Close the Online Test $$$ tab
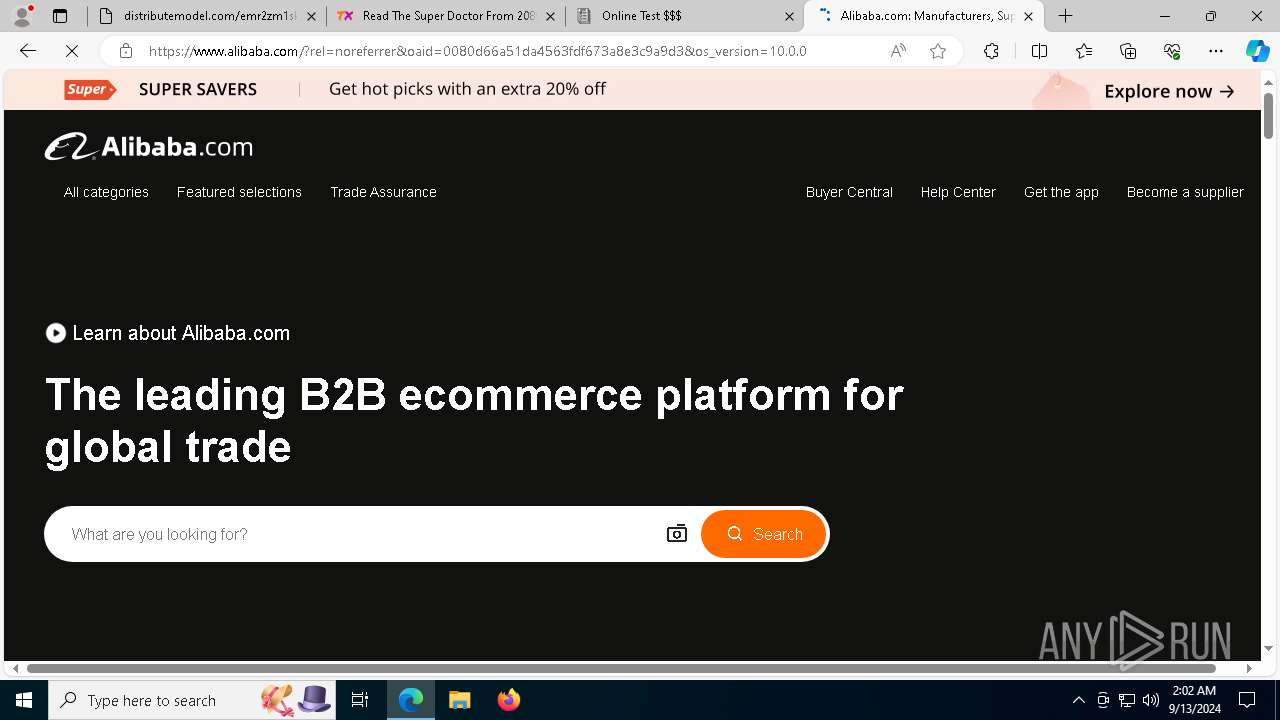 pos(789,16)
